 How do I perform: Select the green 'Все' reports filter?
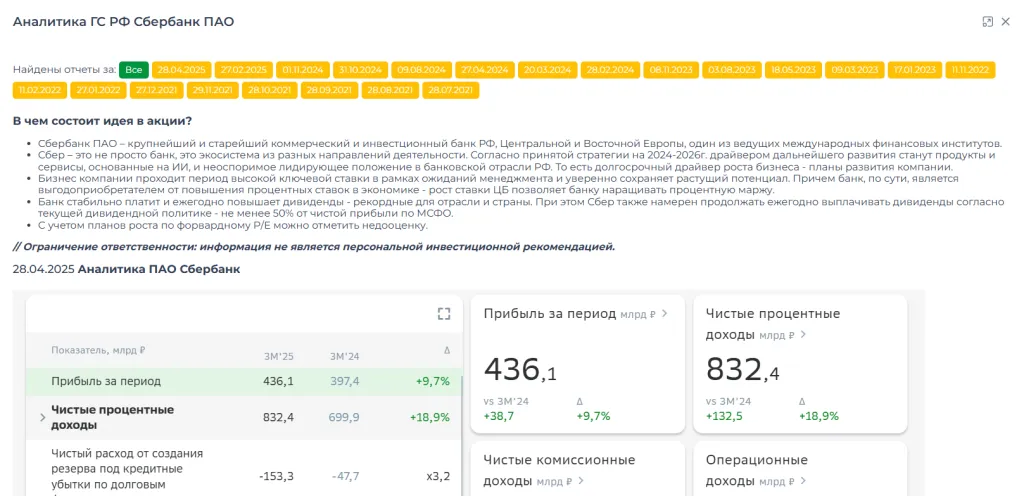(x=134, y=70)
